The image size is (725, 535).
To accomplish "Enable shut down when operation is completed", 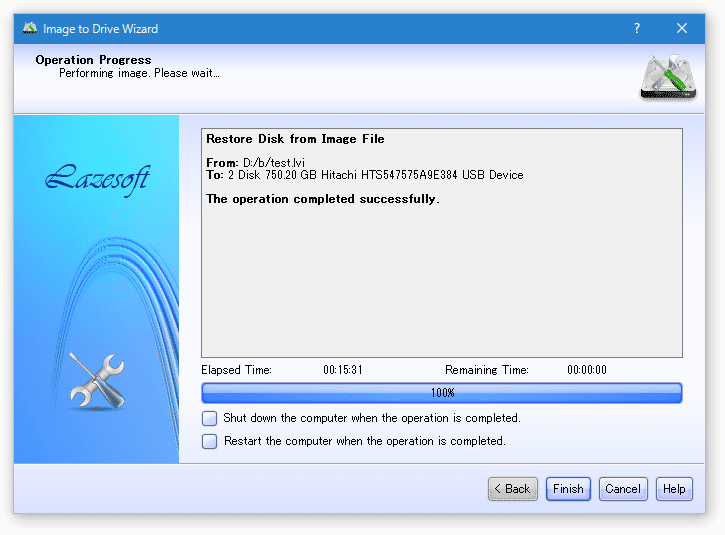I will coord(209,418).
